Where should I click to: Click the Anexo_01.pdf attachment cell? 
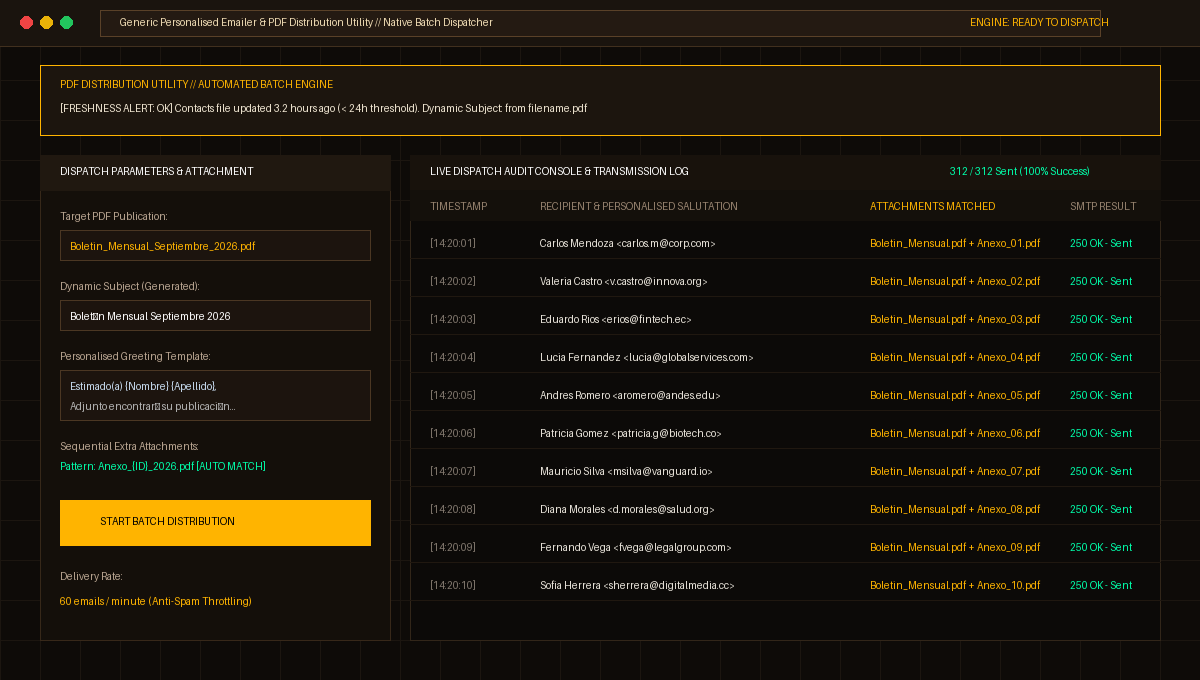(x=955, y=243)
